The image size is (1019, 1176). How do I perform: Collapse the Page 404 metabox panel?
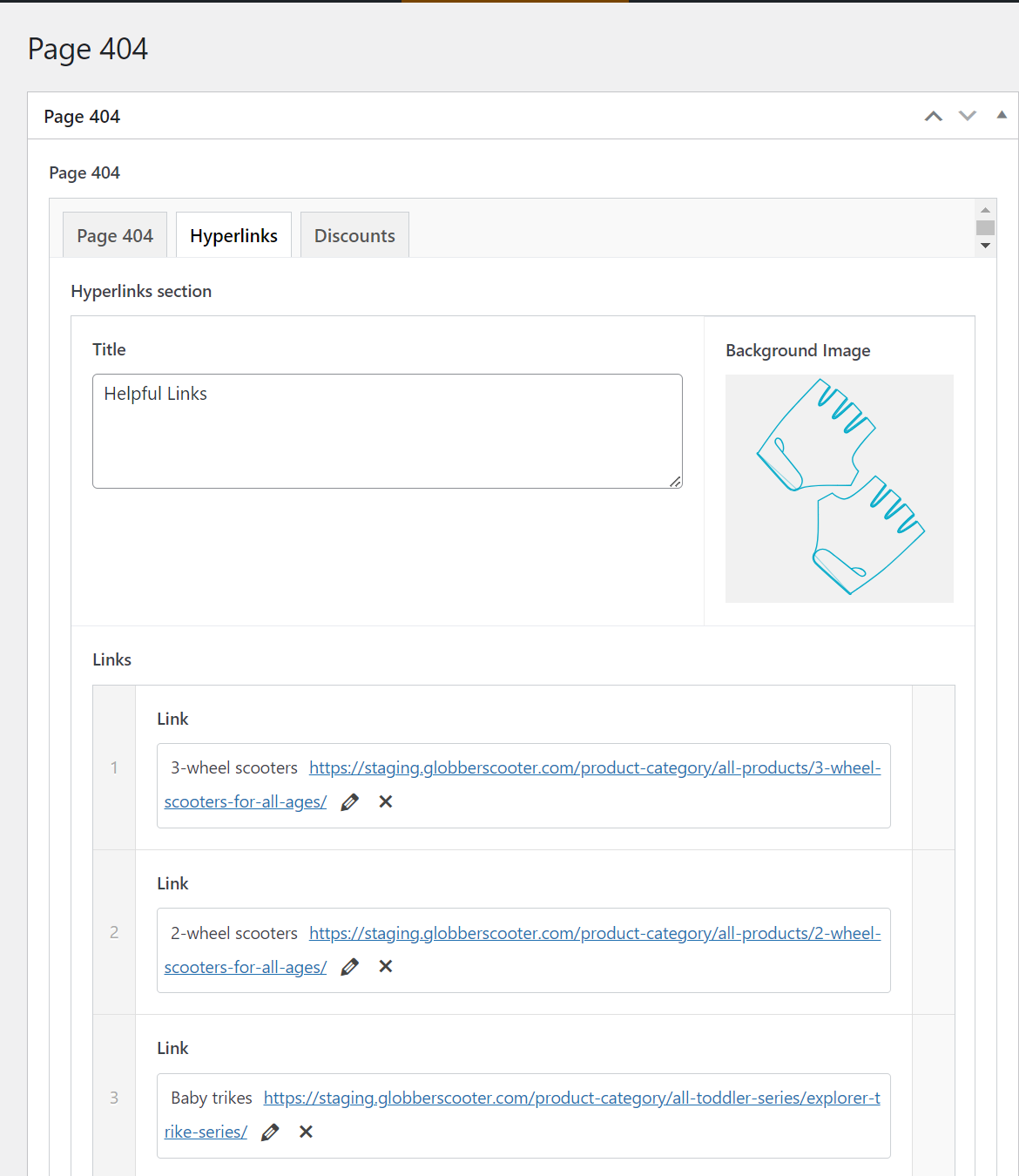pos(1002,115)
